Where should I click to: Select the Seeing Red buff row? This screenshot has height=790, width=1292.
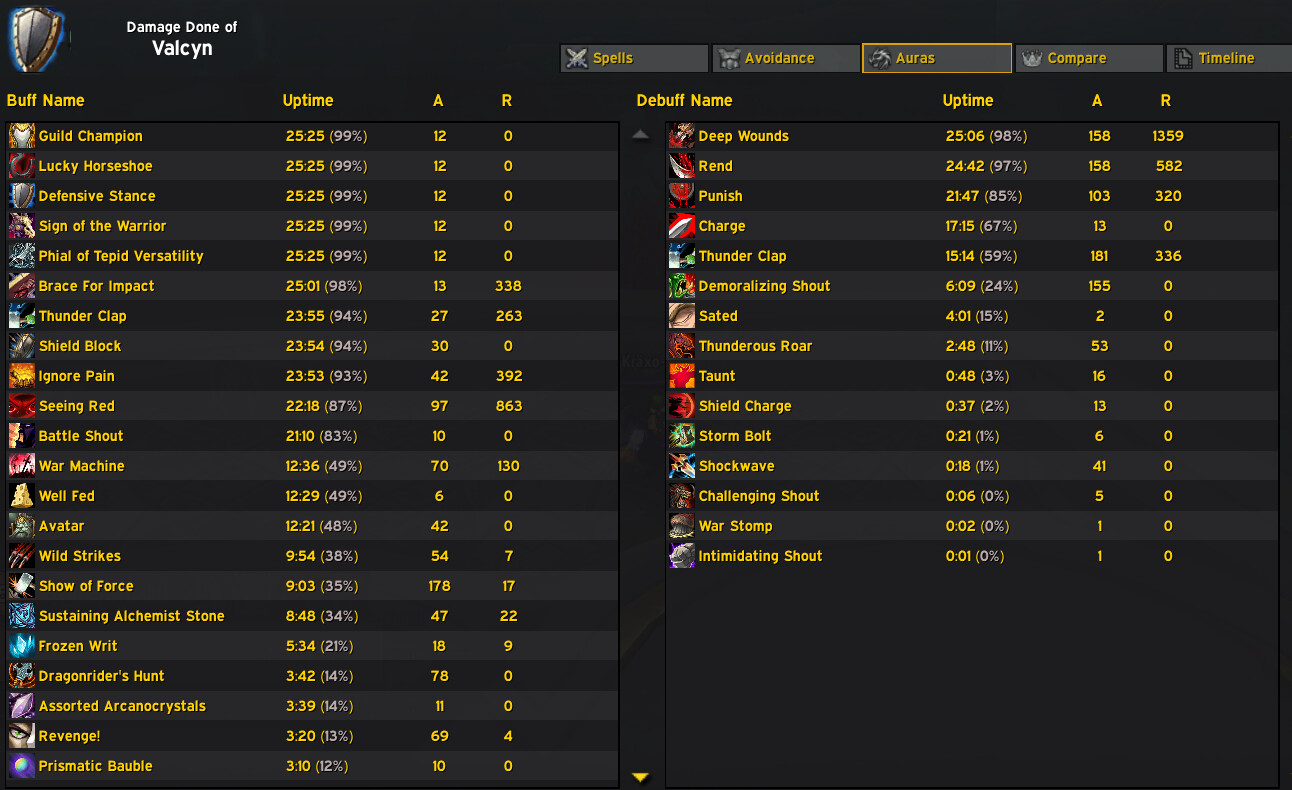click(312, 406)
